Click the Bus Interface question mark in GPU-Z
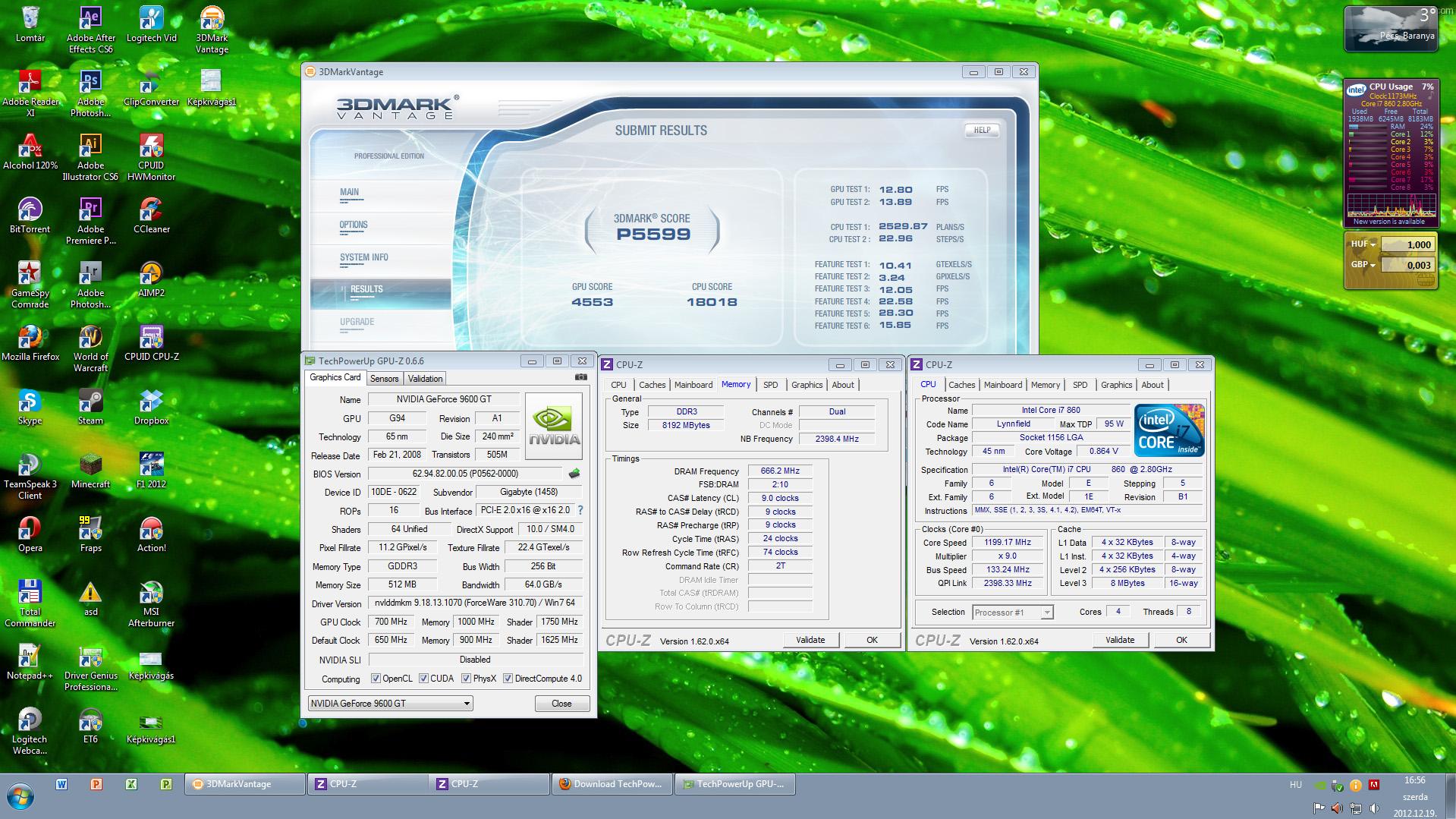The width and height of the screenshot is (1456, 819). coord(580,511)
